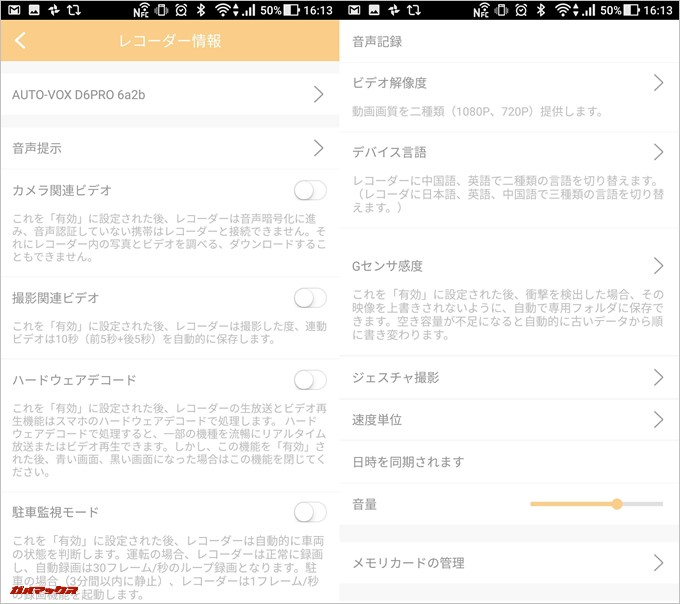
Task: Tap the Bluetooth icon in left status bar
Action: pos(201,10)
